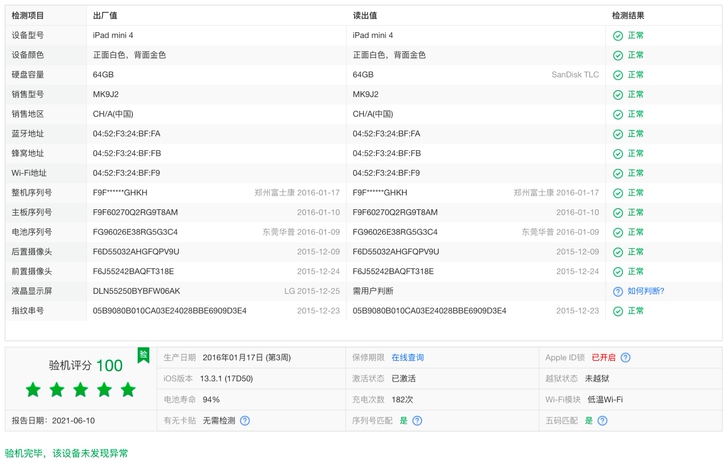Image resolution: width=728 pixels, height=466 pixels.
Task: Click the 低温Wi-Fi module value
Action: pos(605,400)
